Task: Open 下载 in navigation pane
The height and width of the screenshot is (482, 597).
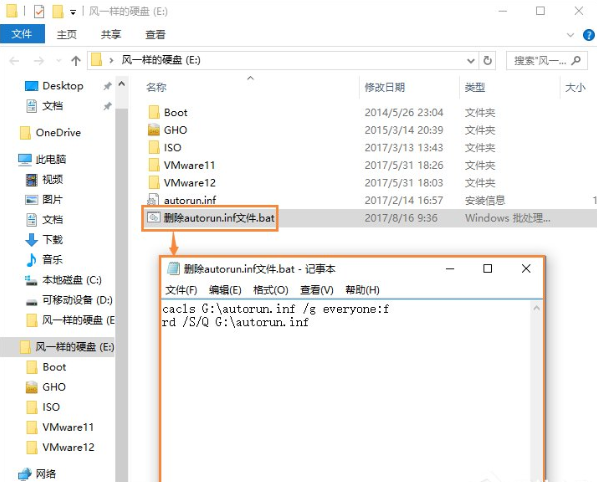Action: tap(44, 240)
